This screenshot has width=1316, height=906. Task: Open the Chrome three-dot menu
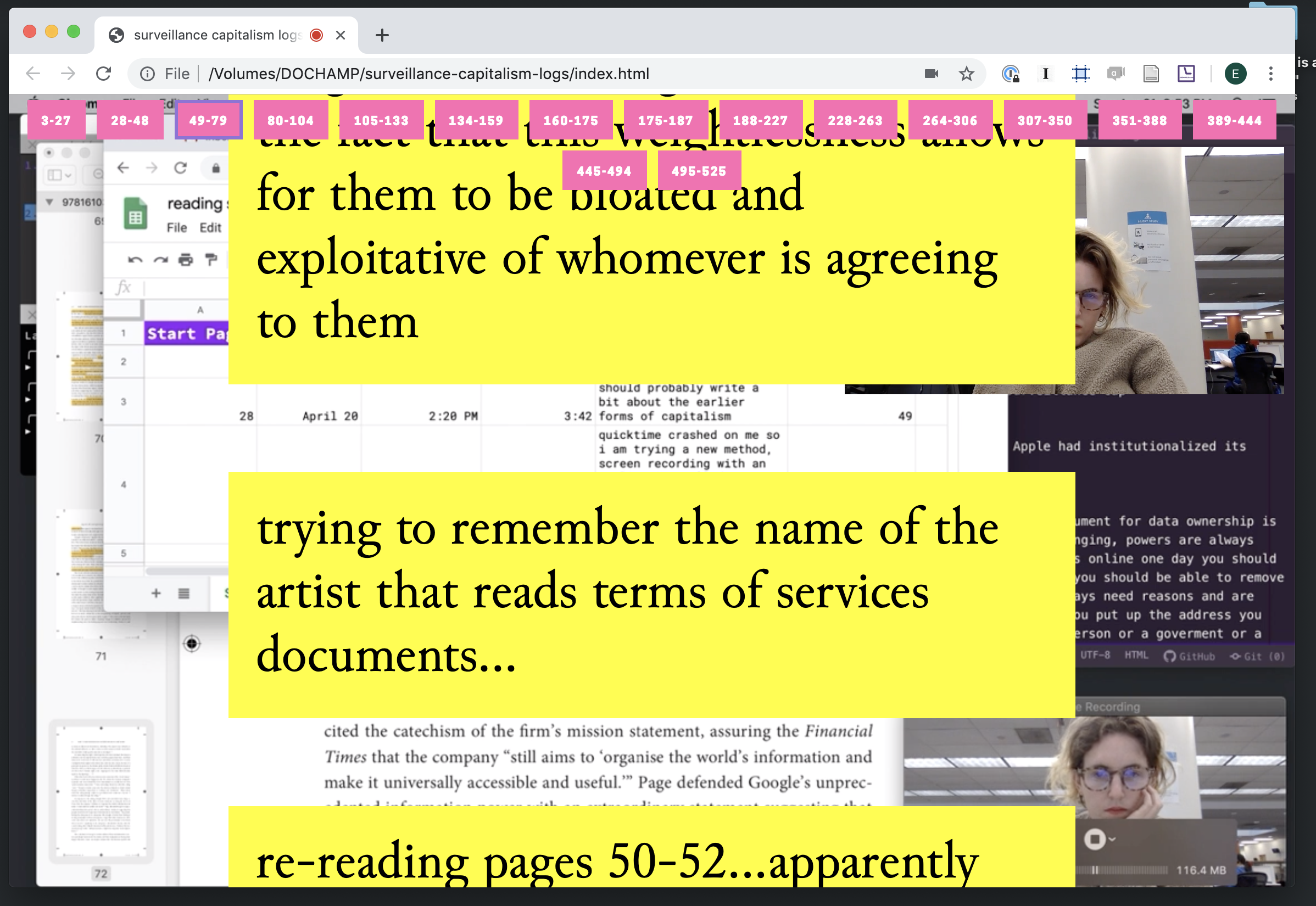[1270, 74]
